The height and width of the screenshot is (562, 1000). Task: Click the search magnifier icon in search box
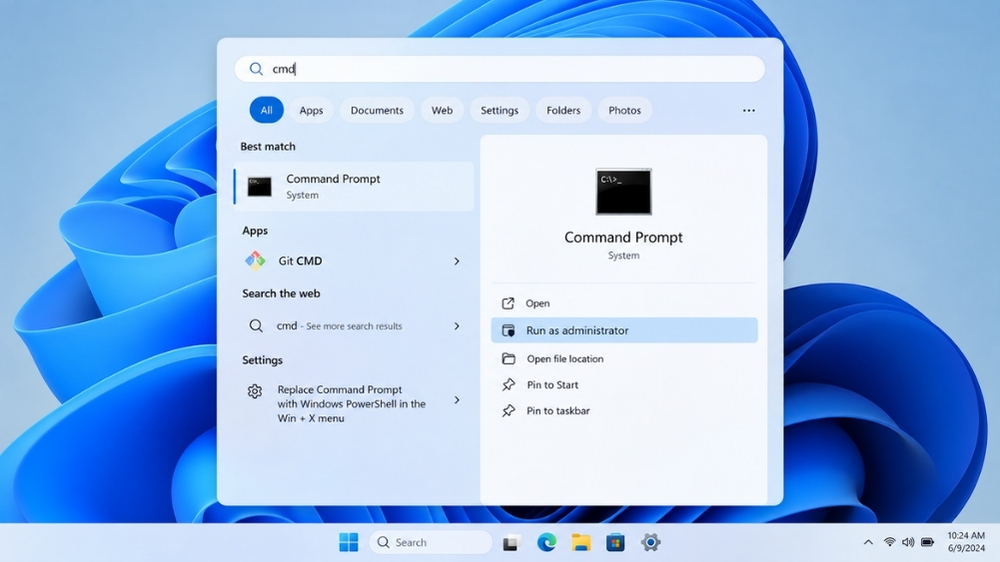coord(256,69)
